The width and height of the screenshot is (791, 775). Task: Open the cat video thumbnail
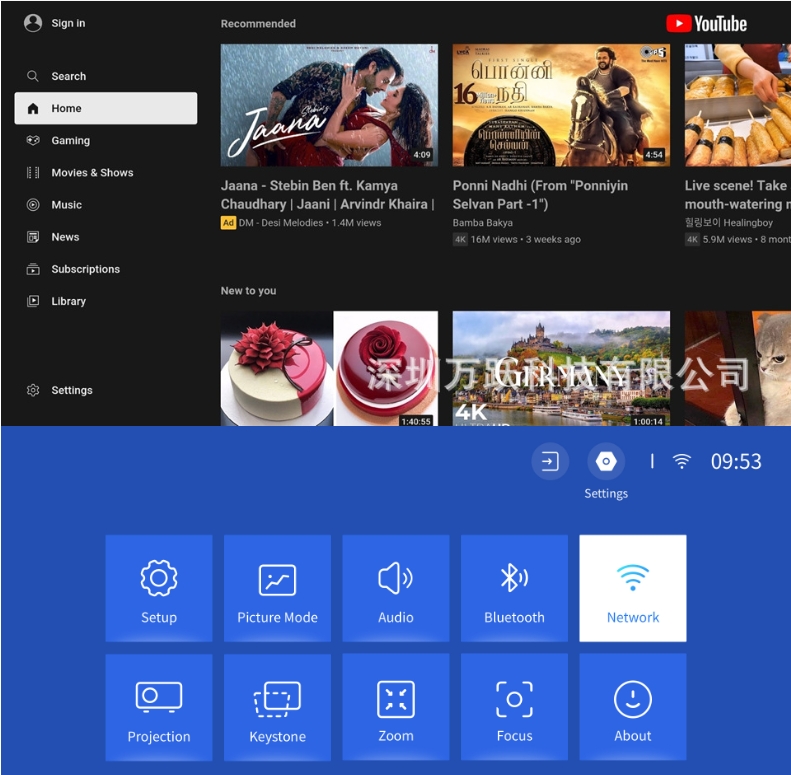(738, 368)
